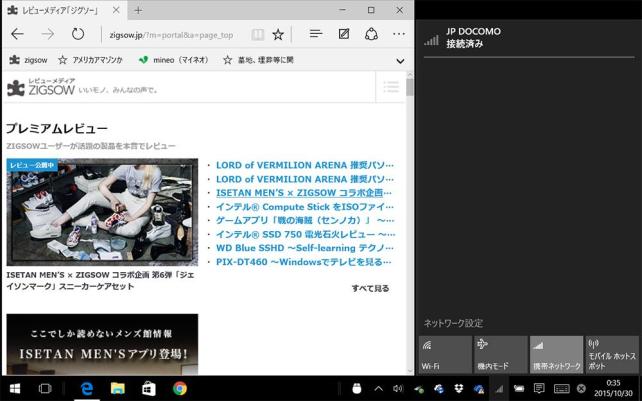Screen dimensions: 642x401
Task: Select the JP DOCOMO connected network
Action: [x=528, y=38]
